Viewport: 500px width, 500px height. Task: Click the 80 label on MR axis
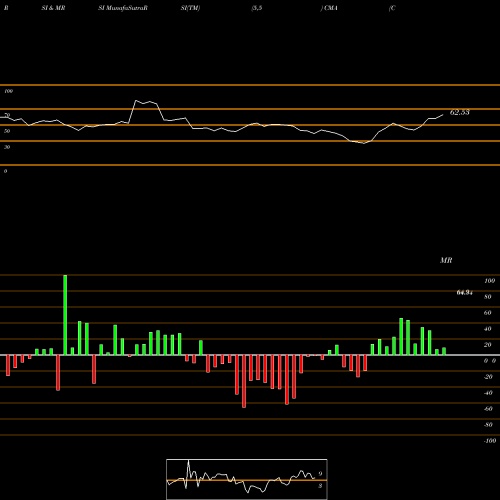pos(488,297)
